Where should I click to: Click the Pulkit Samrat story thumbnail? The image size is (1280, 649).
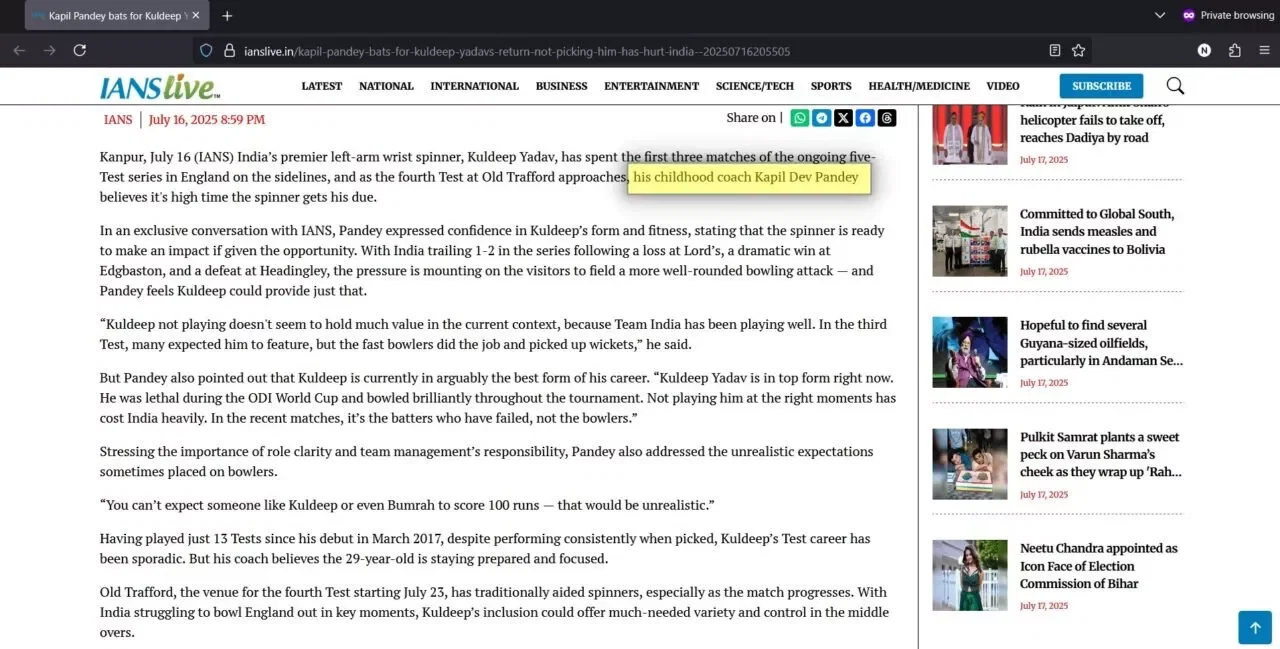(970, 464)
